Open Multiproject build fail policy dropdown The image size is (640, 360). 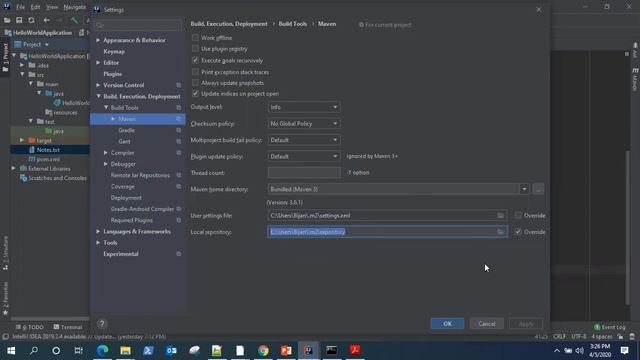[304, 140]
